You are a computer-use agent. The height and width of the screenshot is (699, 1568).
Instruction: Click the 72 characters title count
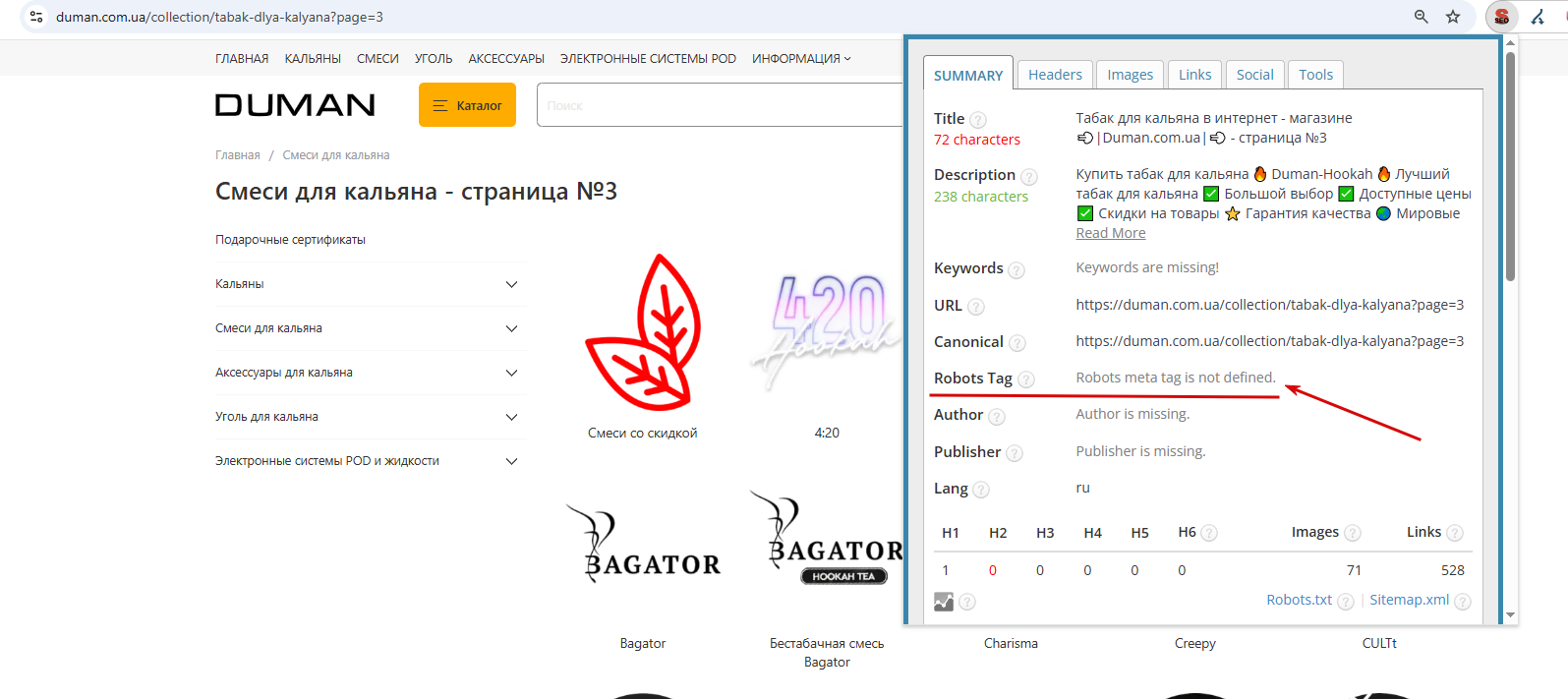coord(977,140)
